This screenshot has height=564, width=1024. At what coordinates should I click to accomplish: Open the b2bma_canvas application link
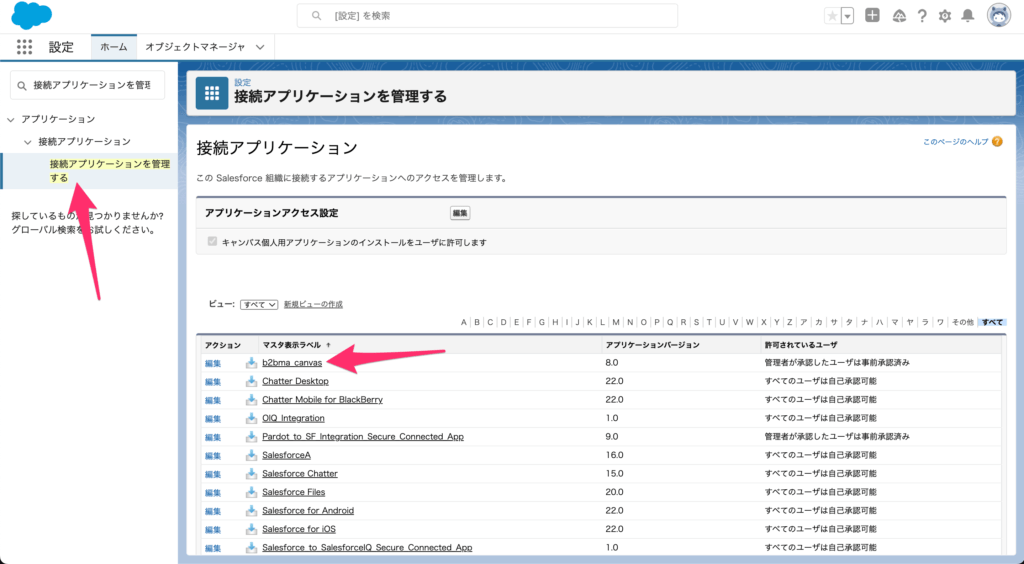pos(292,363)
